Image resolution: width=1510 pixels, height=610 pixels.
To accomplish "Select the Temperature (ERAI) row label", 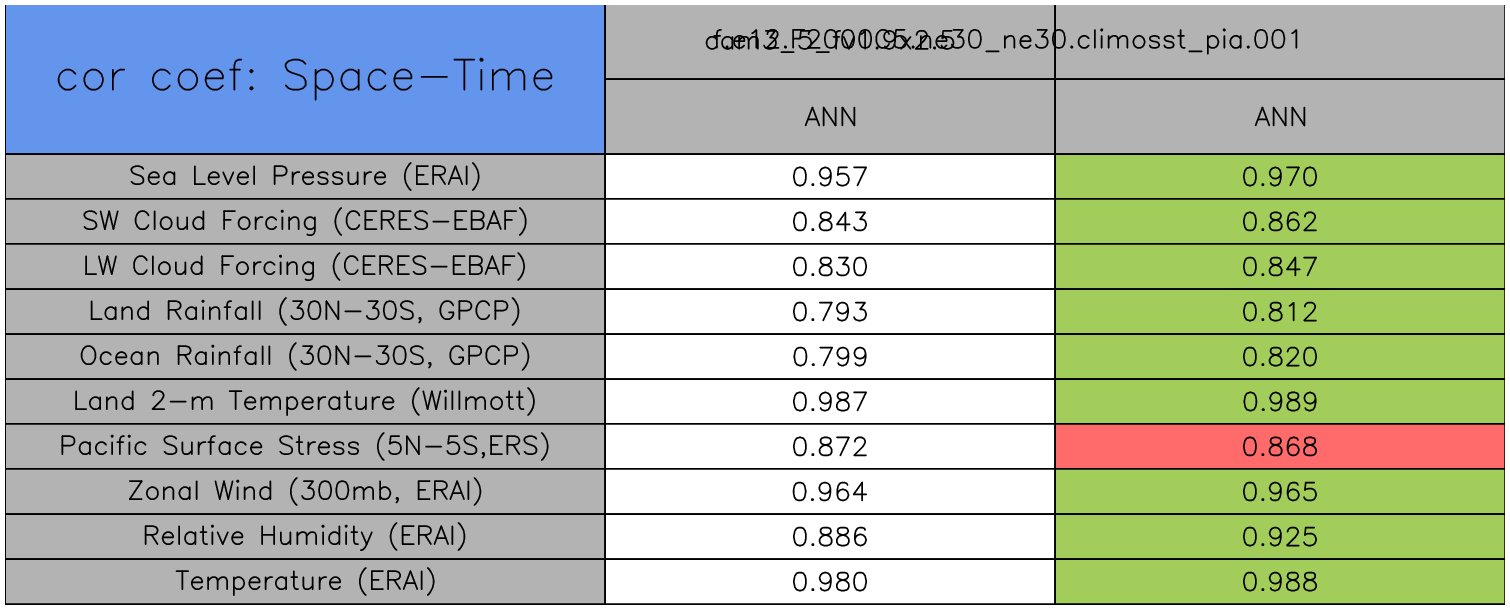I will (305, 582).
